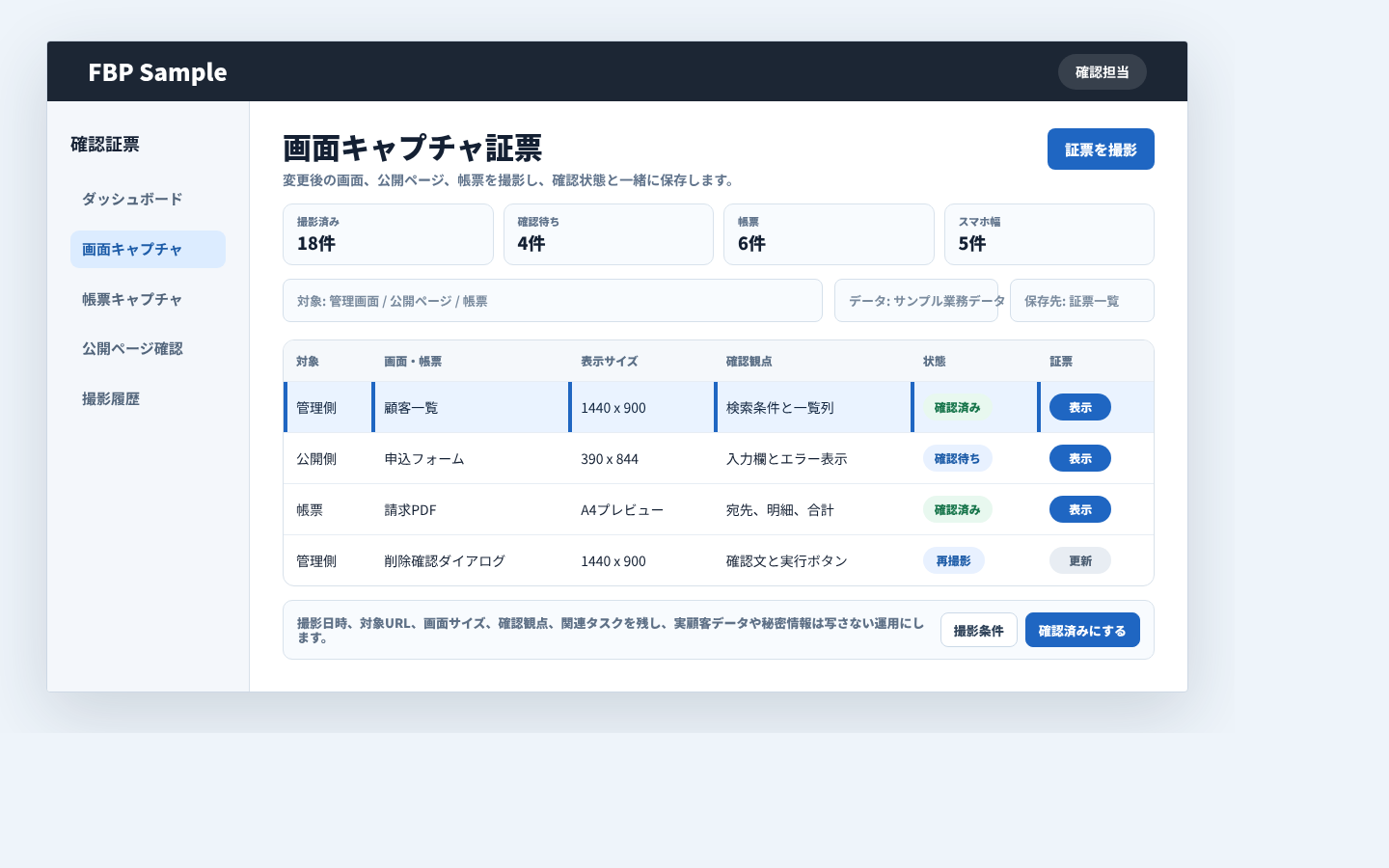Select 画面キャプチャ in the sidebar
The height and width of the screenshot is (868, 1389).
point(148,250)
